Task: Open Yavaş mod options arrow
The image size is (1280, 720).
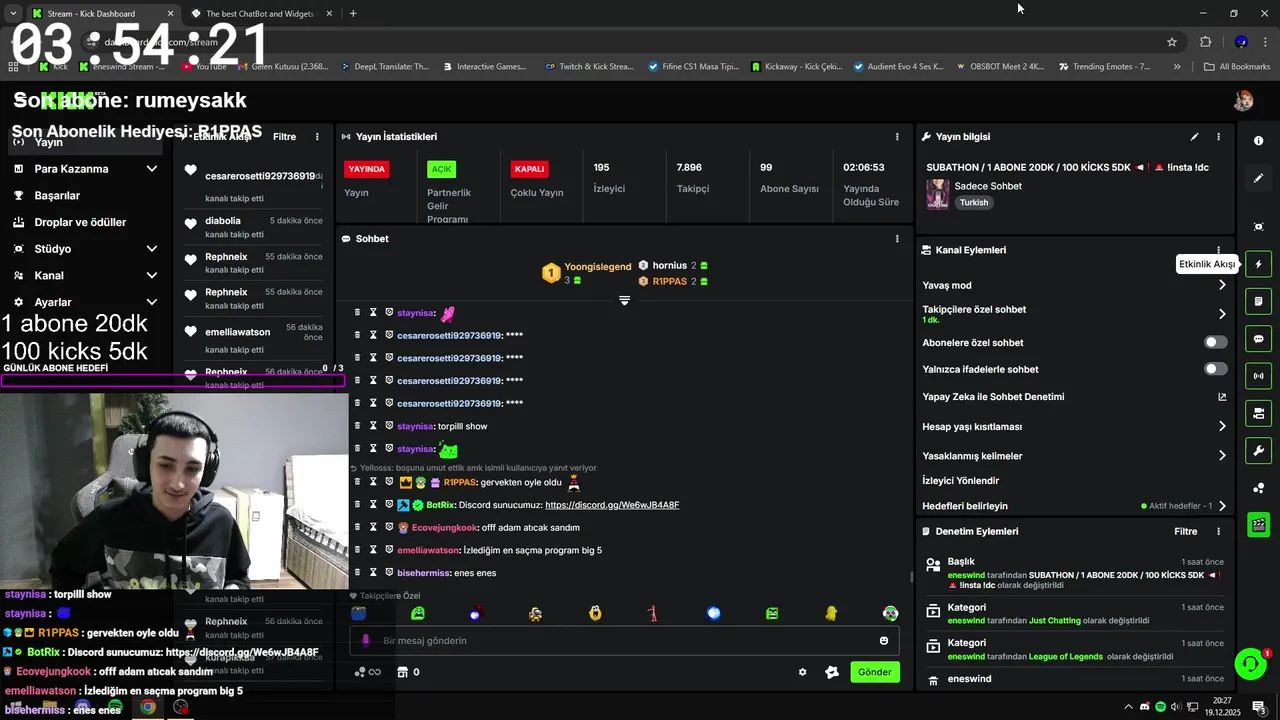Action: pos(1222,285)
